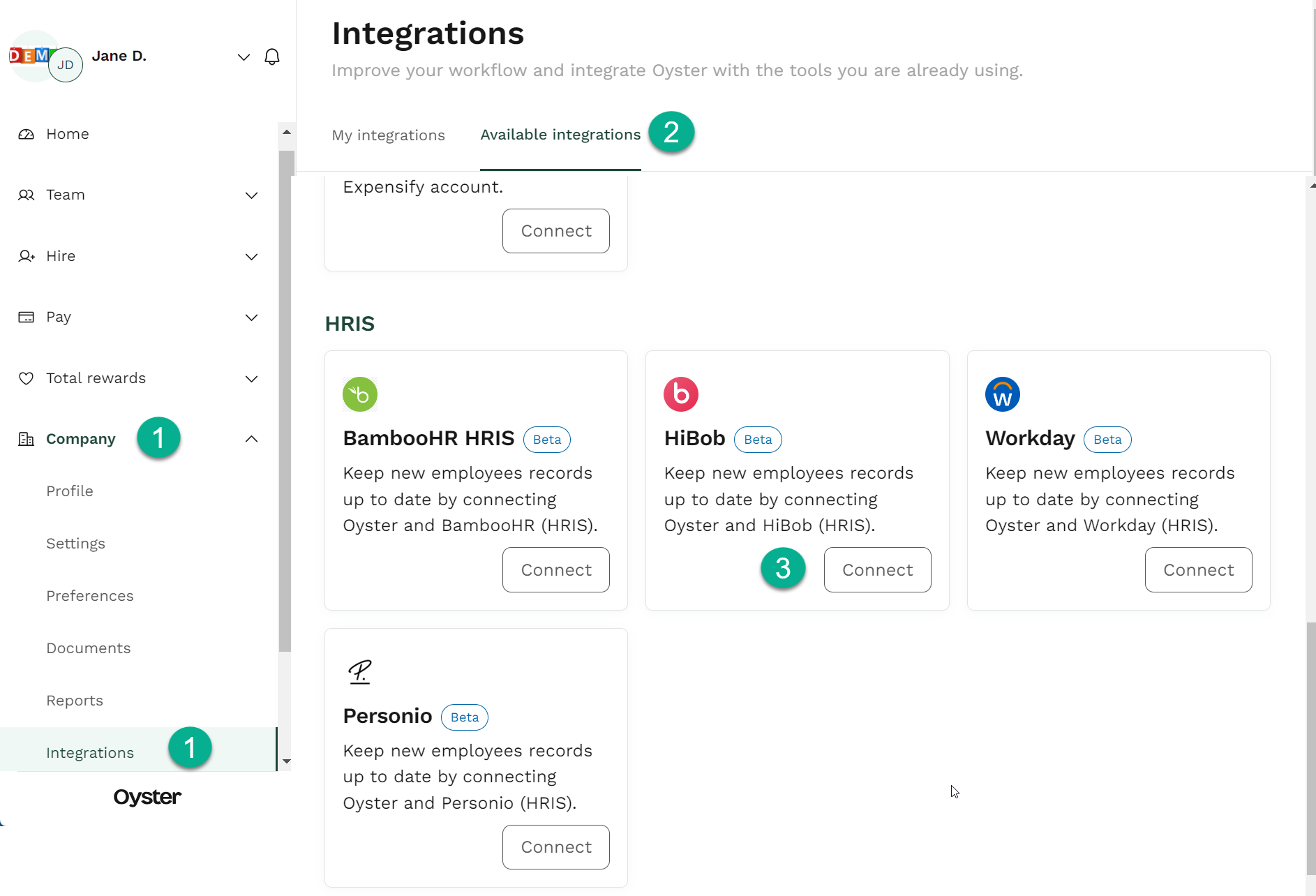This screenshot has height=896, width=1316.
Task: Click the Workday logo icon
Action: pyautogui.click(x=1003, y=394)
